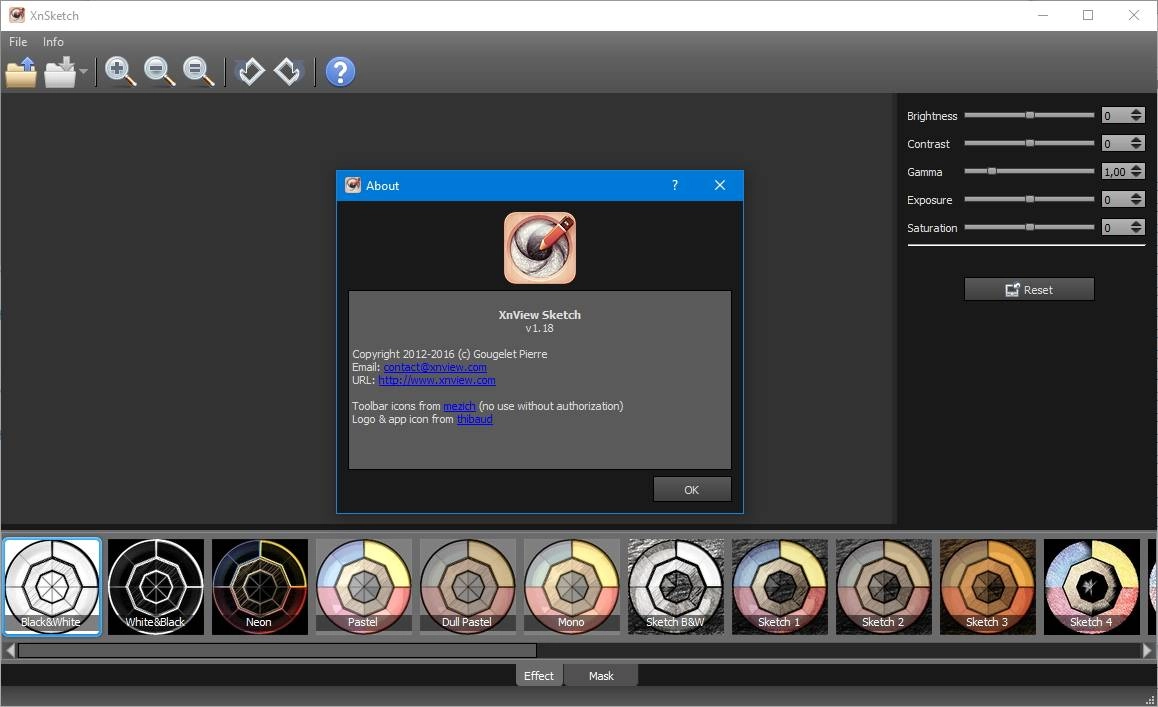This screenshot has width=1158, height=707.
Task: Switch to the Effect tab
Action: [539, 675]
